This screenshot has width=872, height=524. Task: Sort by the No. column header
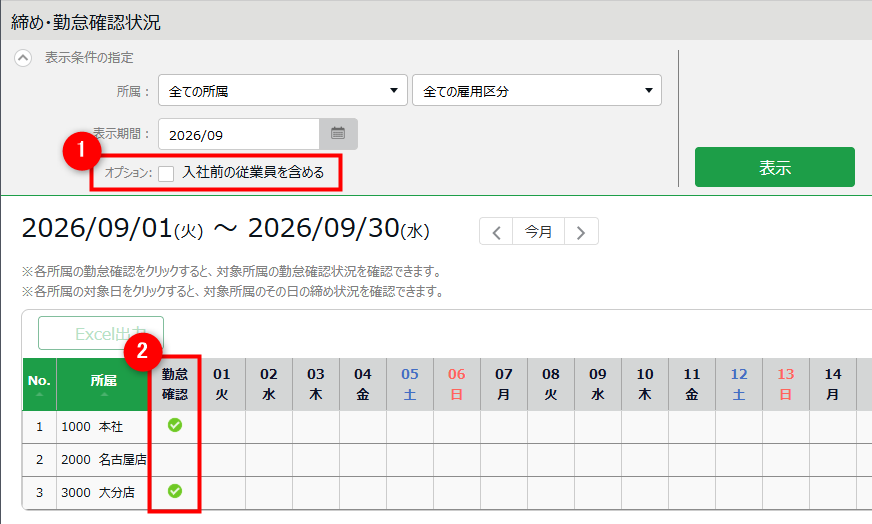pos(39,384)
